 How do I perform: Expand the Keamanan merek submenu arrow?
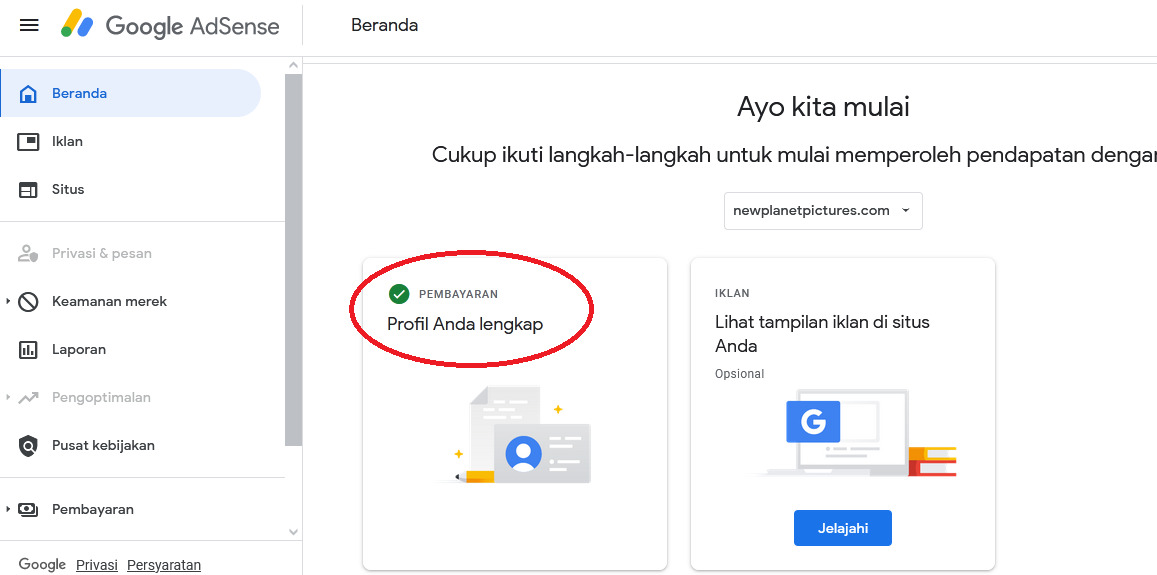(8, 302)
